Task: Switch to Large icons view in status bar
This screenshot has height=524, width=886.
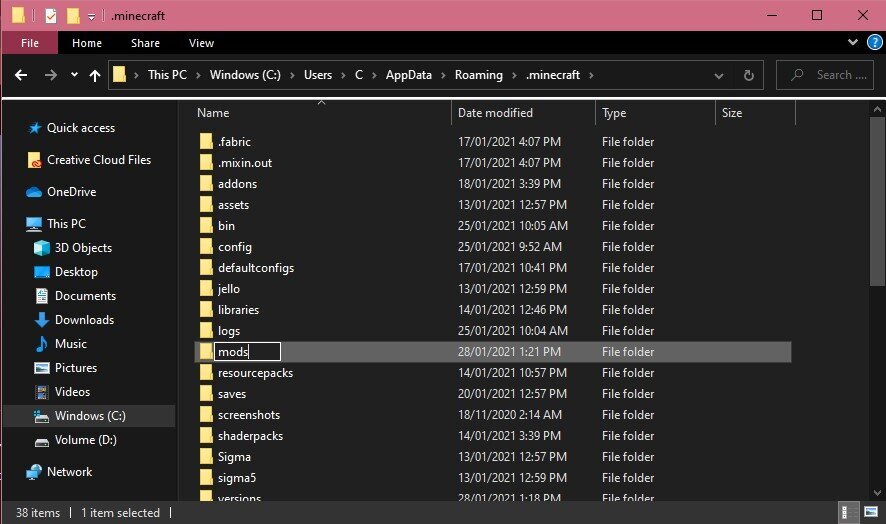Action: point(871,512)
